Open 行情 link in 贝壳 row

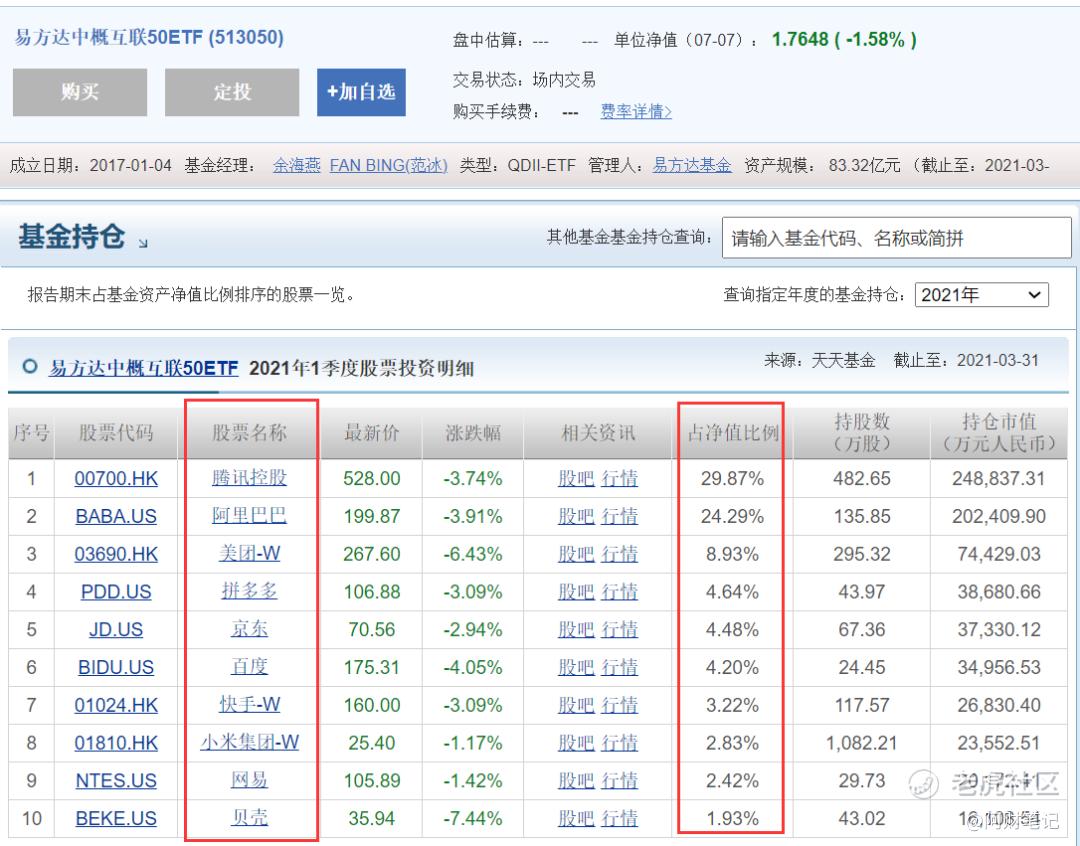pyautogui.click(x=619, y=818)
